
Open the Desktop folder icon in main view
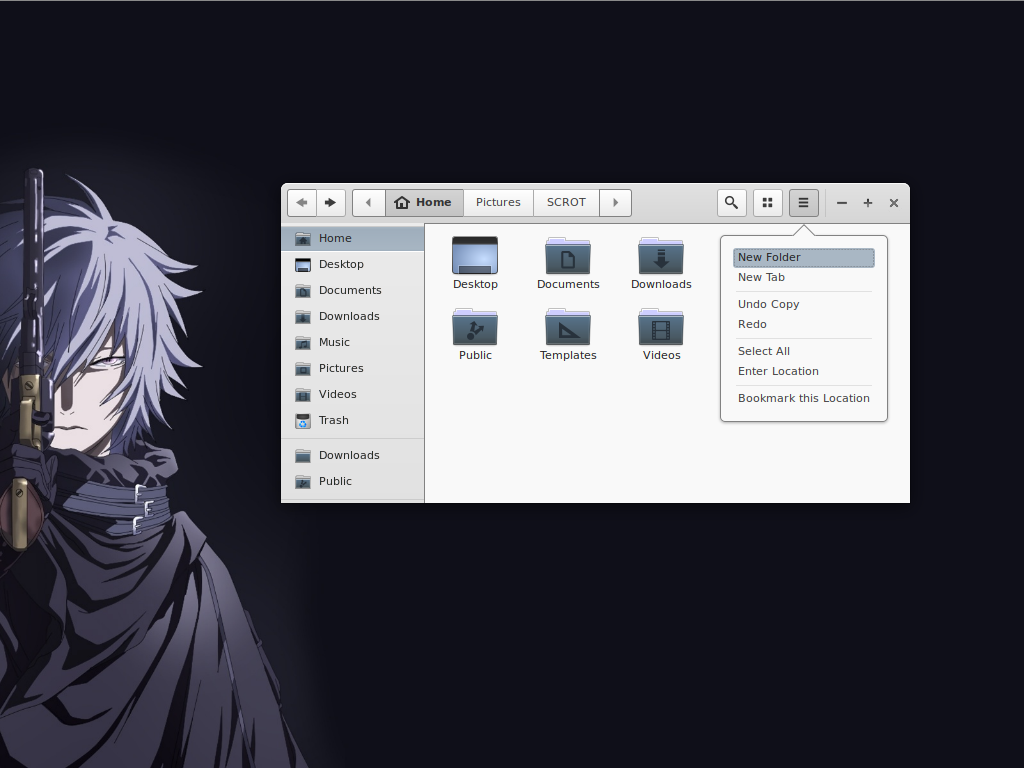475,255
